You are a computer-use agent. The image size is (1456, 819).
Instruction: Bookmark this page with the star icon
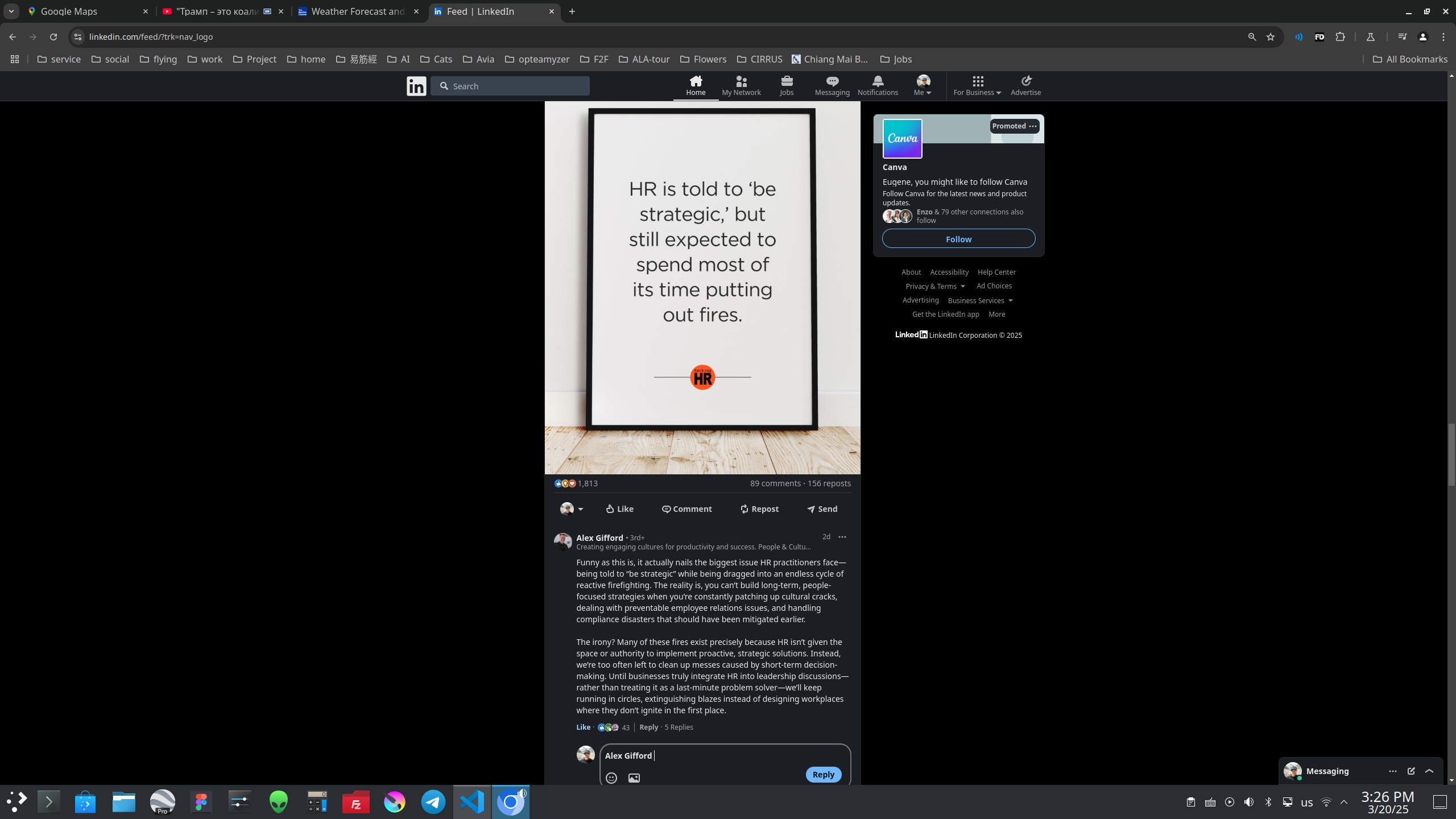1271,37
